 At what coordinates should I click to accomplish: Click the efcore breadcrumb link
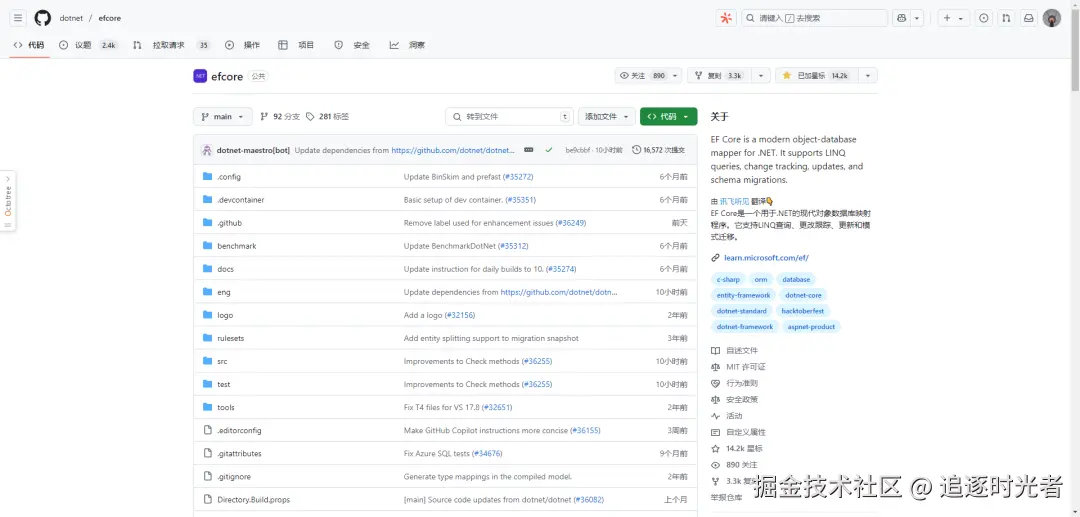click(110, 18)
